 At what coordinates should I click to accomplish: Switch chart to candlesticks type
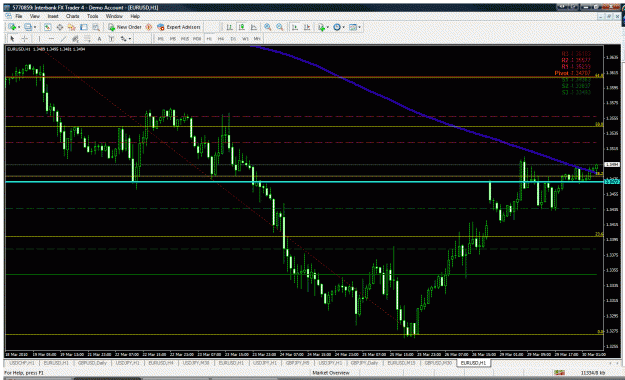[x=242, y=27]
